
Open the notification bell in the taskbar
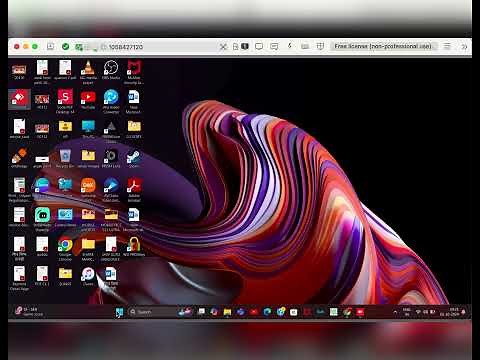(x=464, y=312)
